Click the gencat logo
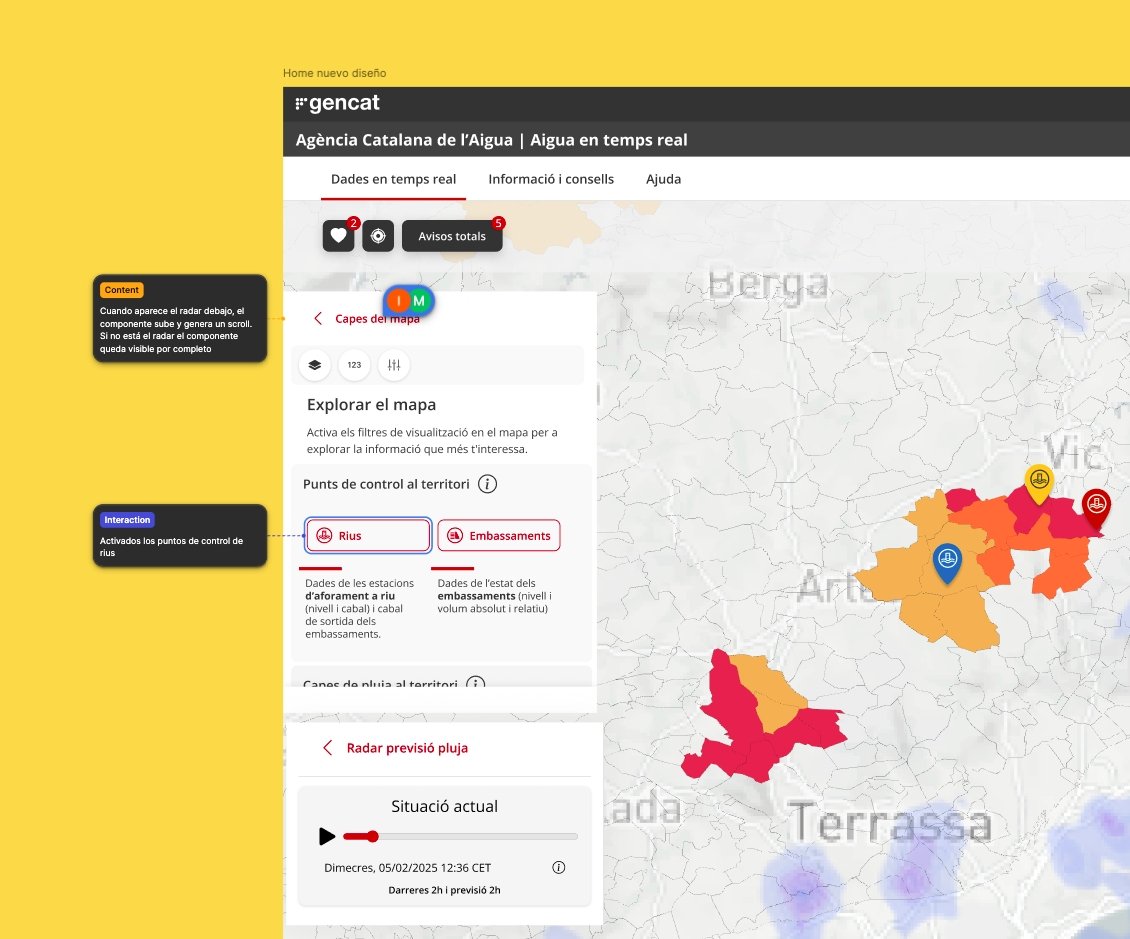This screenshot has height=939, width=1130. (337, 103)
